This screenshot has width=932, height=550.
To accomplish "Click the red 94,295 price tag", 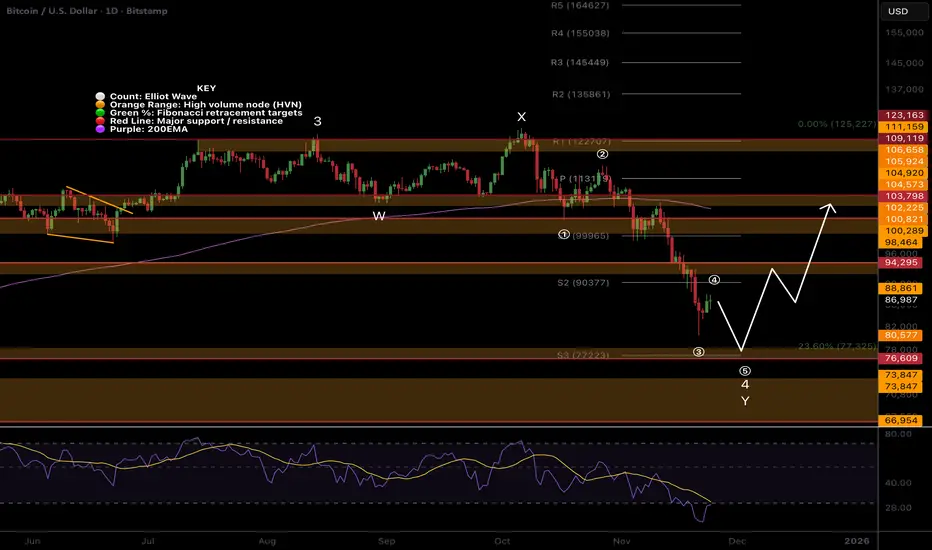I will tap(901, 262).
